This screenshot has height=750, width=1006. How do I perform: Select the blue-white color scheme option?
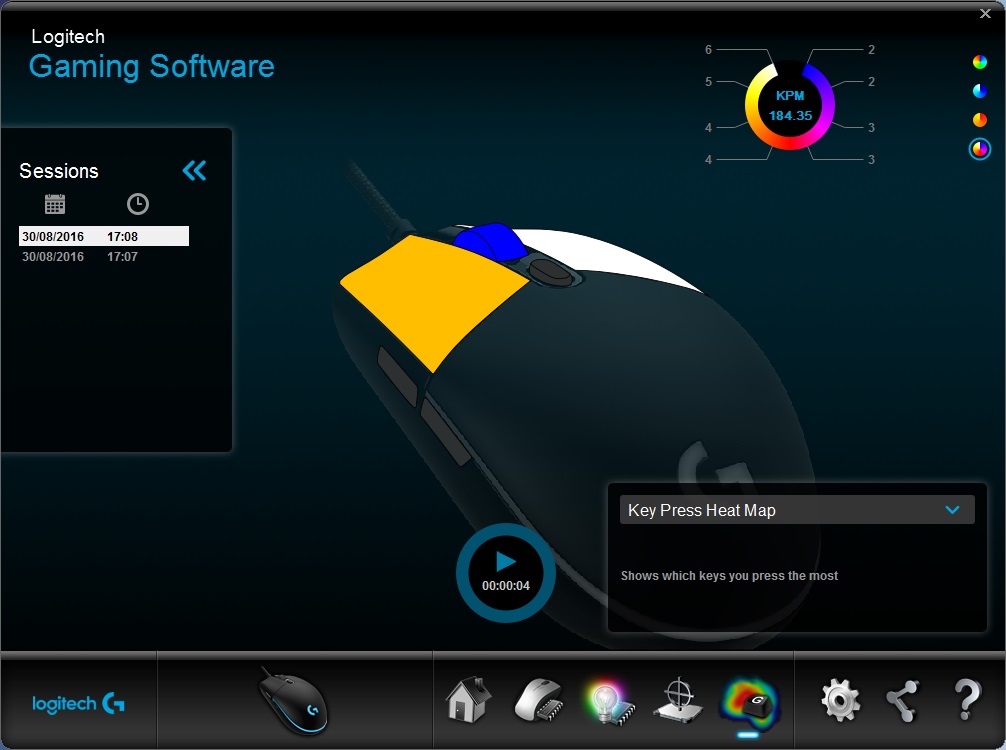click(980, 90)
